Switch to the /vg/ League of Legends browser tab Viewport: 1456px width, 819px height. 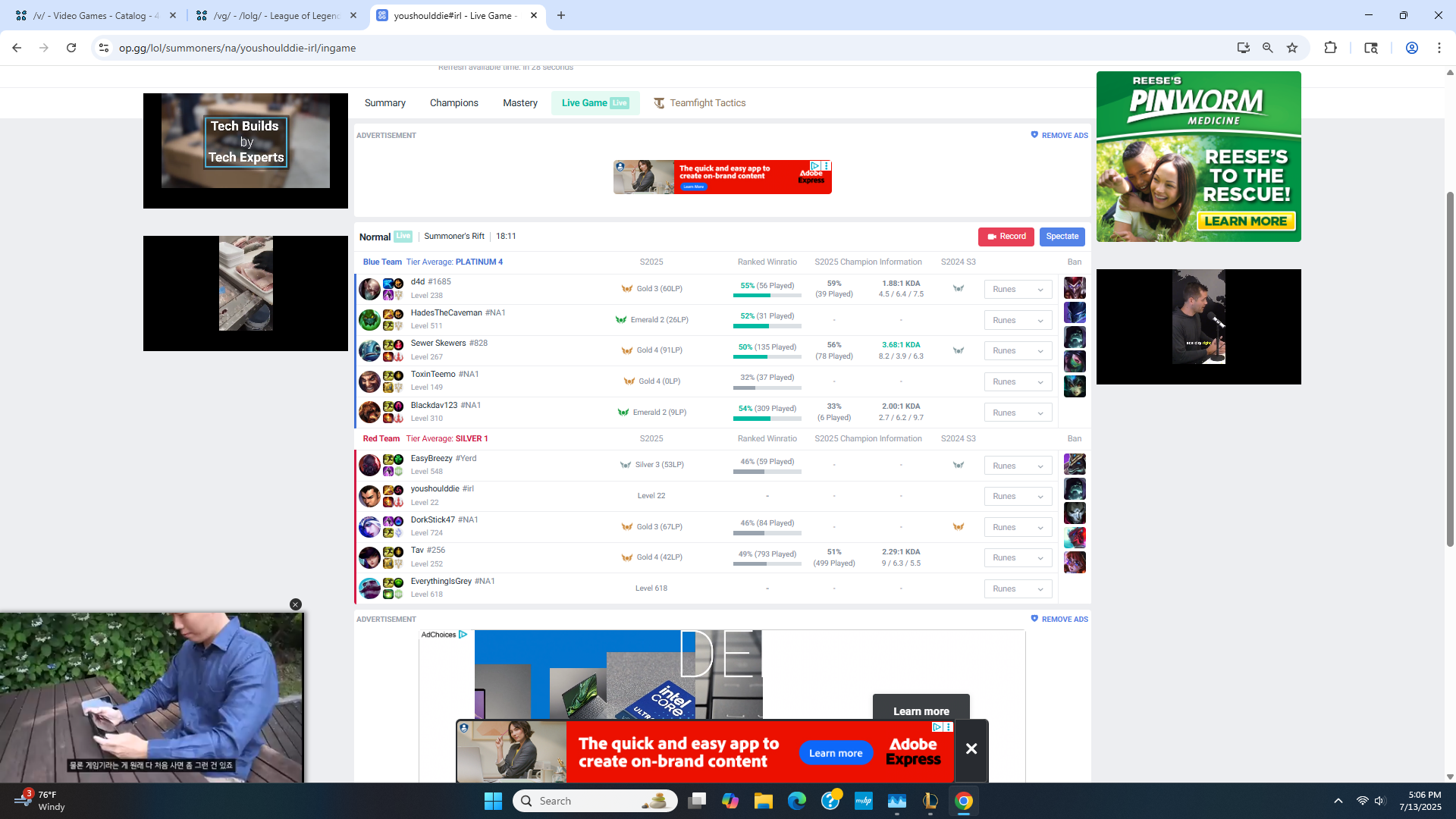click(275, 15)
